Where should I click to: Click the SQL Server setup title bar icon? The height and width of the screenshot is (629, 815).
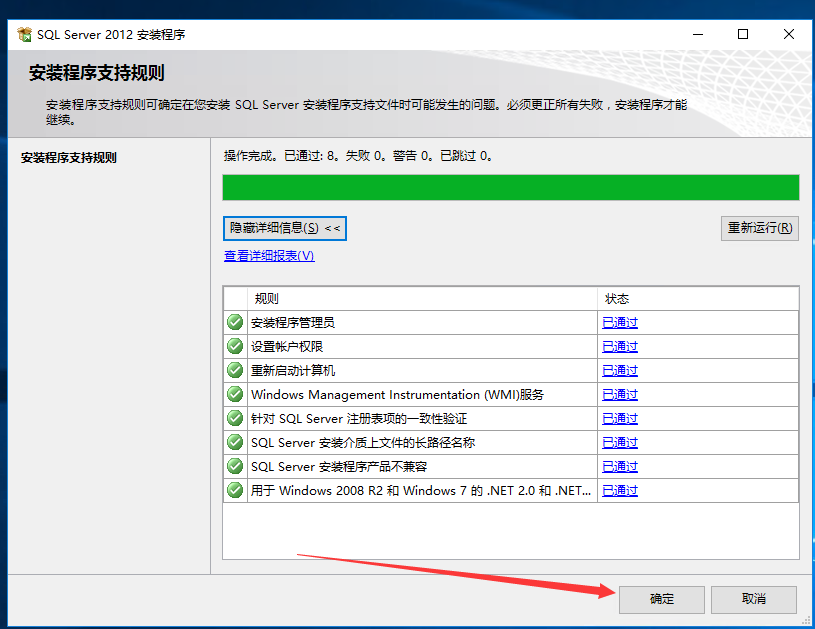pos(24,34)
